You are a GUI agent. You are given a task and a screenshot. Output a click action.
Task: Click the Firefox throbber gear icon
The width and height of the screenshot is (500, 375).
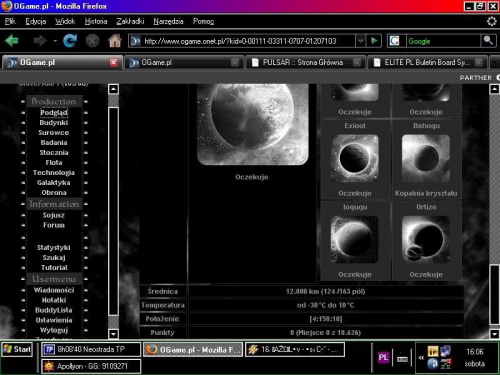(492, 21)
